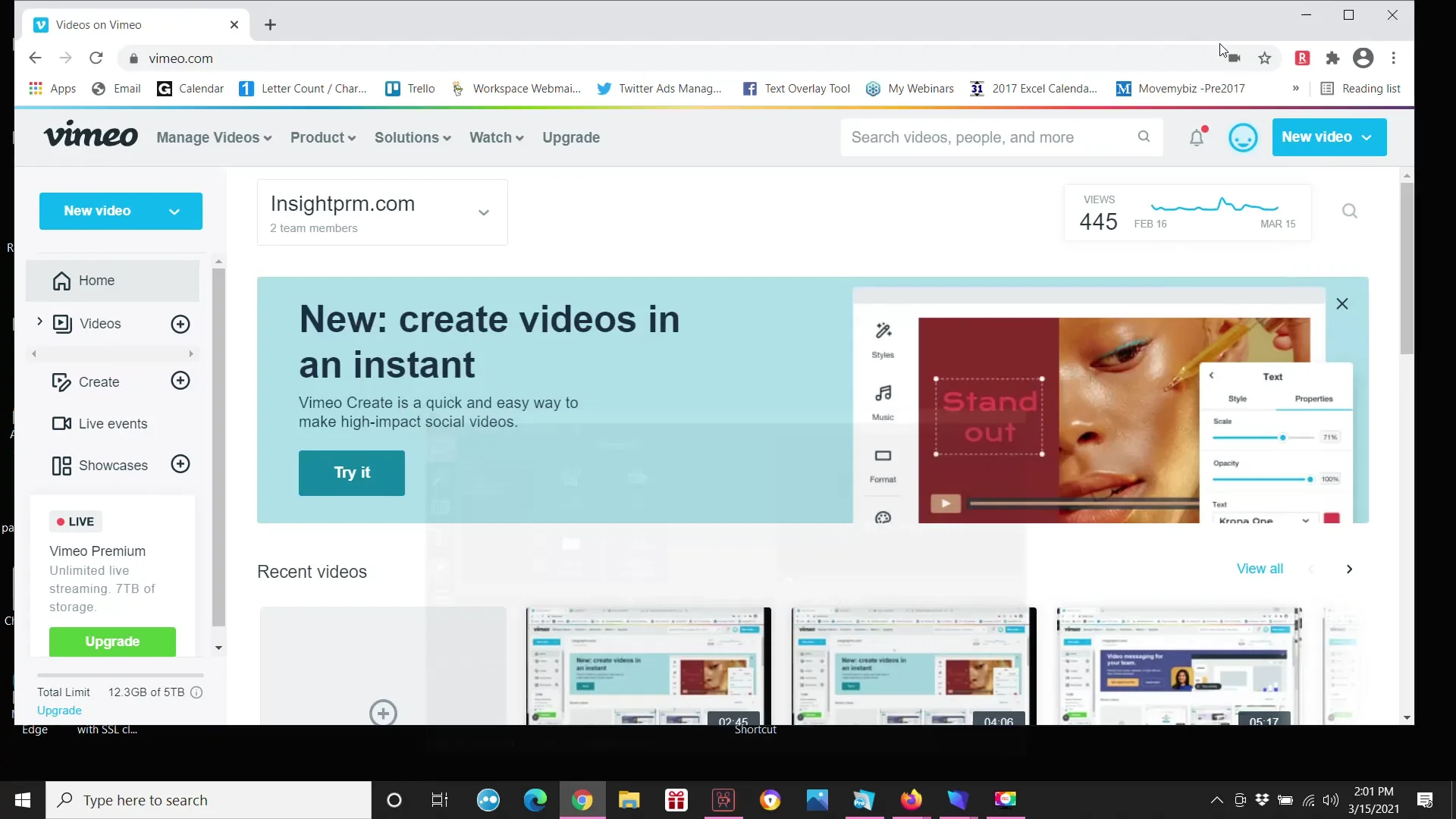Viewport: 1456px width, 819px height.
Task: Open sidebar New video dropdown
Action: [121, 211]
